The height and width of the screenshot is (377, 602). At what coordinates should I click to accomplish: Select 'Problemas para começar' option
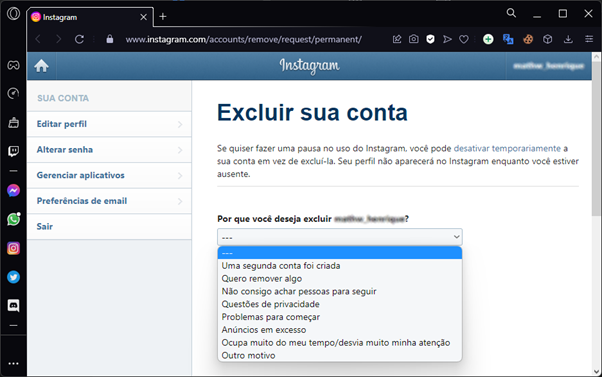click(340, 317)
